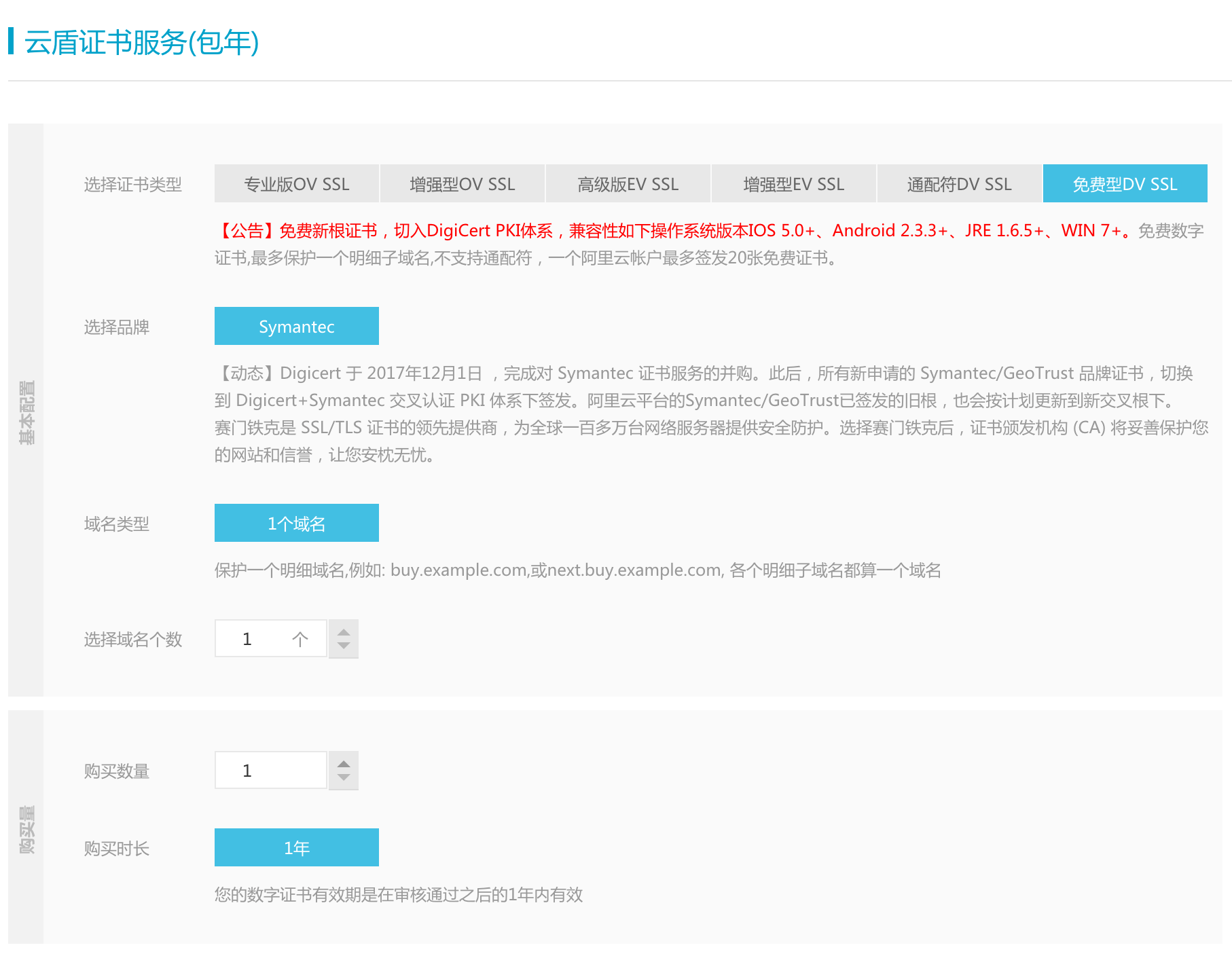1232x956 pixels.
Task: Click the 个 unit in domain count field
Action: 300,639
